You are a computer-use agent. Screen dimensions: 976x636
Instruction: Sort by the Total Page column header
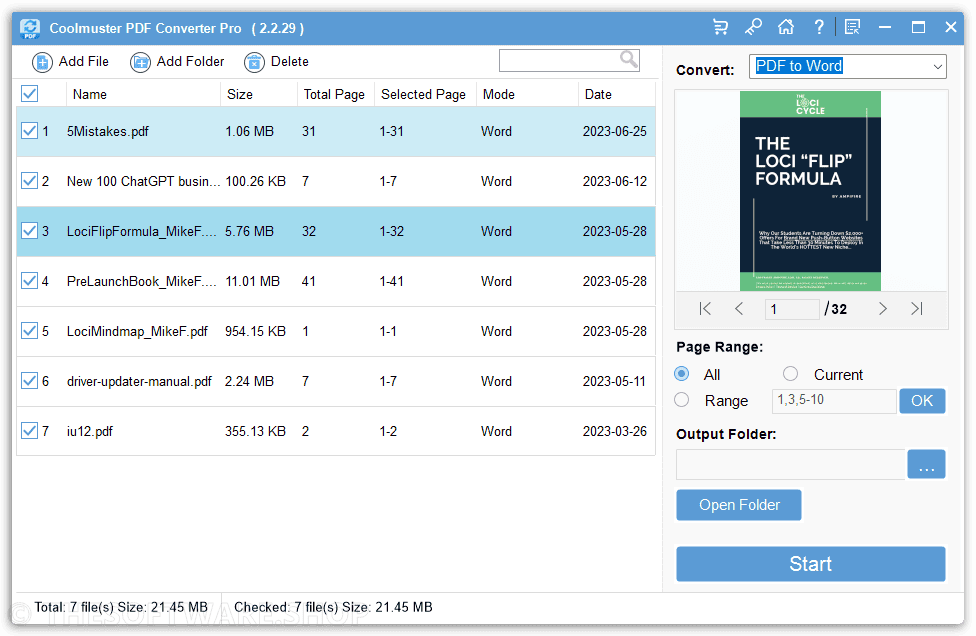336,95
